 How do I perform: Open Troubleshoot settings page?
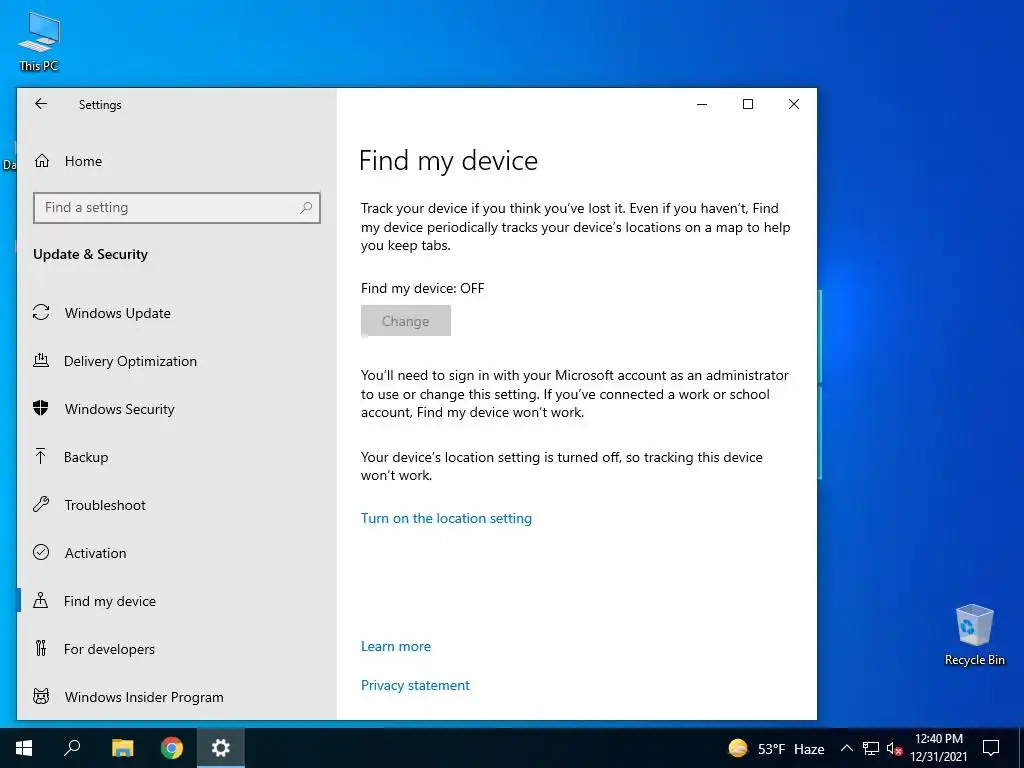176,505
